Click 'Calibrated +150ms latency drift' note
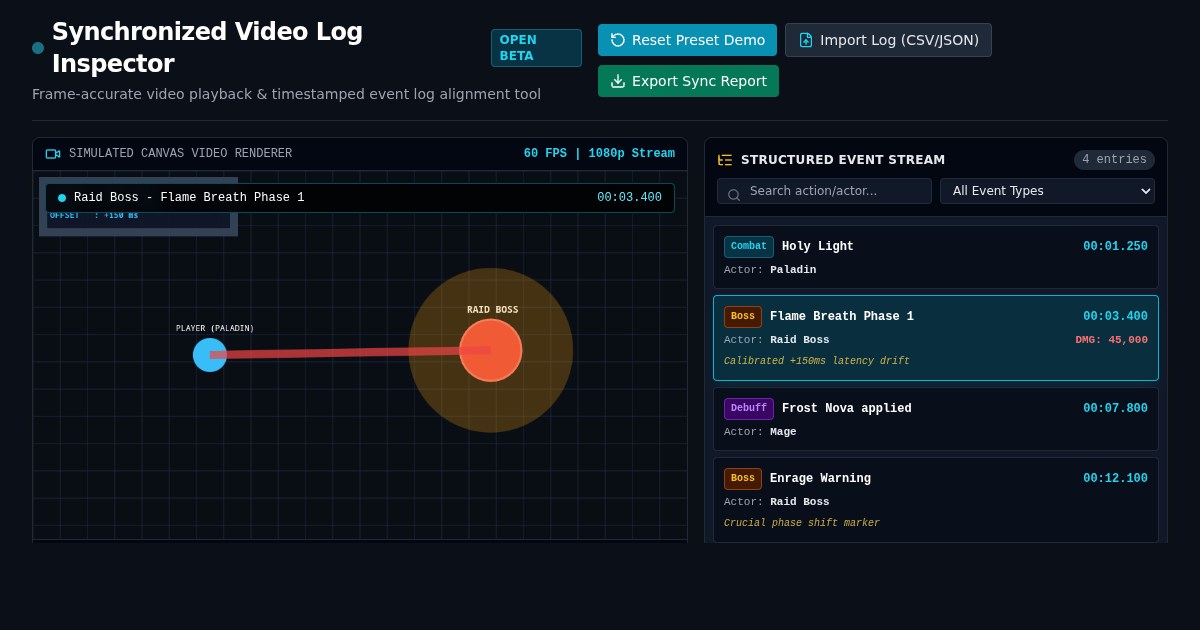This screenshot has width=1200, height=630. click(817, 362)
